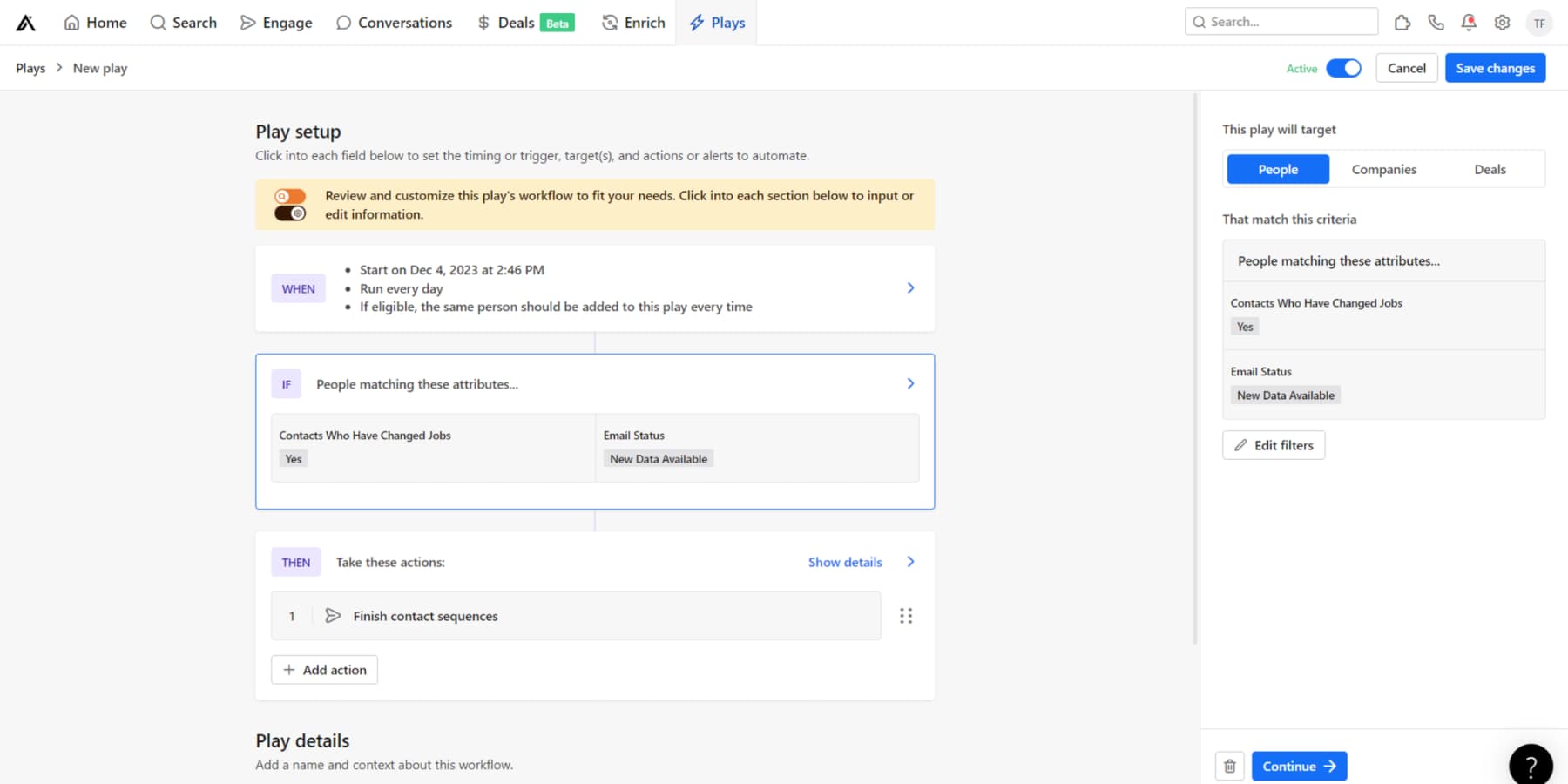Expand the IF section chevron
This screenshot has width=1568, height=784.
[x=910, y=383]
